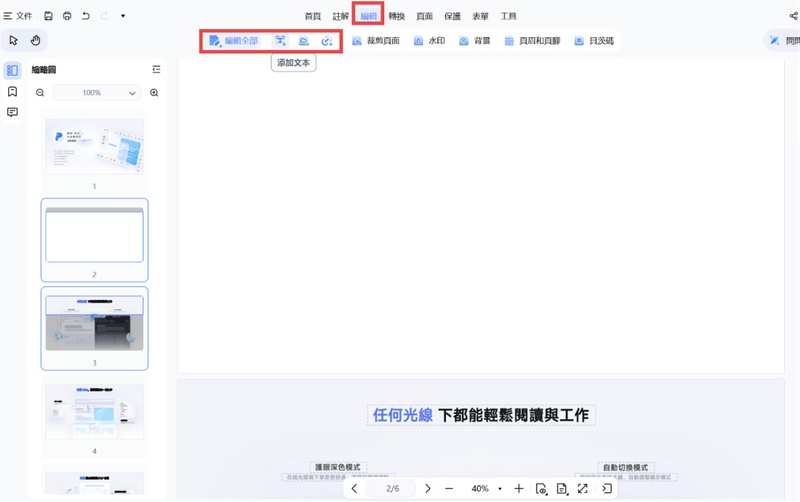Click the Print icon
Viewport: 800px width, 502px height.
tap(67, 16)
